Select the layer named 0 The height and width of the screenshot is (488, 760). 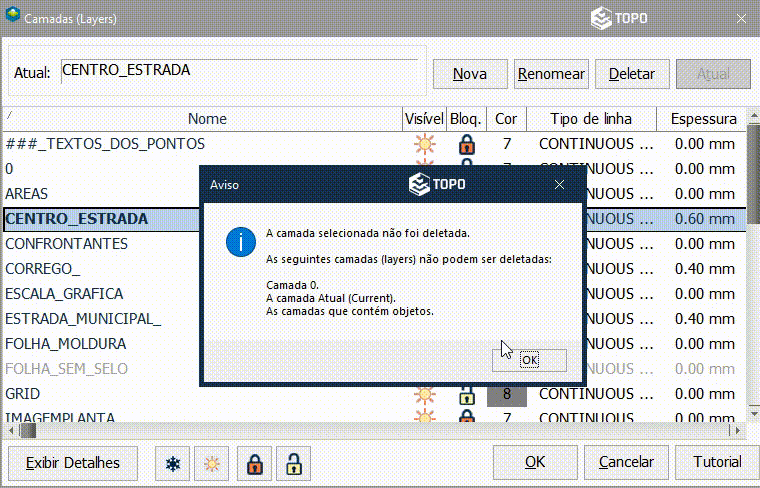(9, 169)
